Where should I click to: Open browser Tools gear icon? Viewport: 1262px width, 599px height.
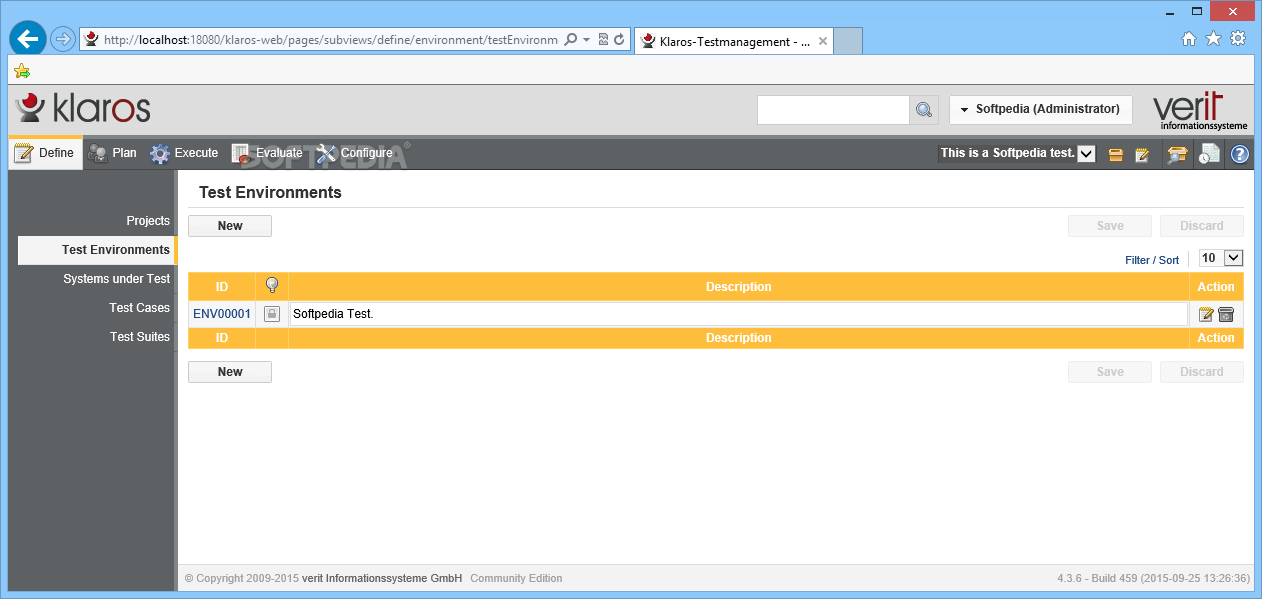point(1238,39)
